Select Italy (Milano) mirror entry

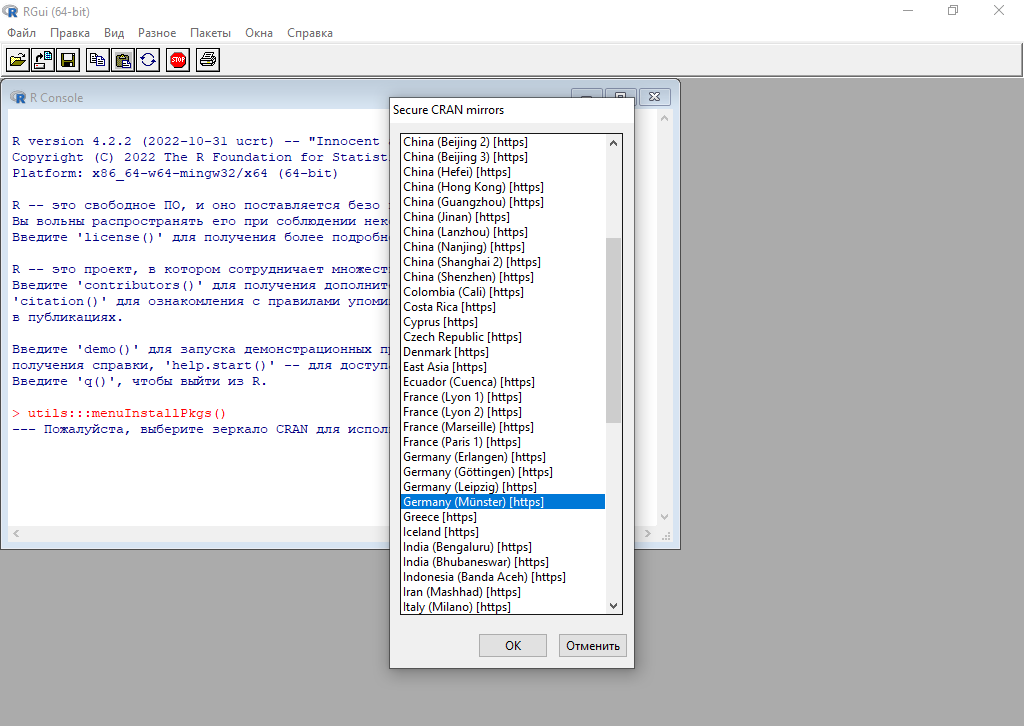point(456,607)
